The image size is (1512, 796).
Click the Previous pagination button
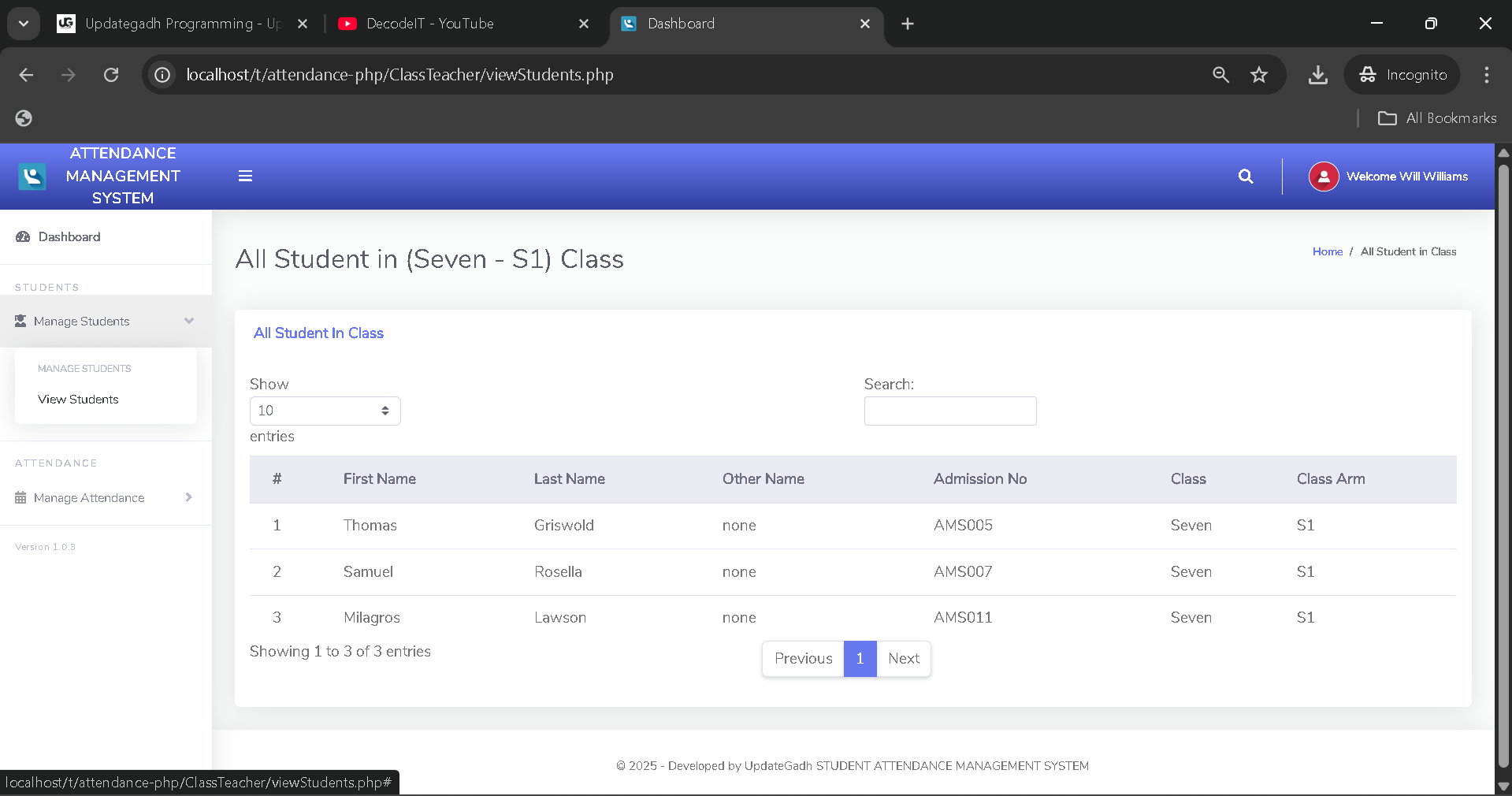803,659
